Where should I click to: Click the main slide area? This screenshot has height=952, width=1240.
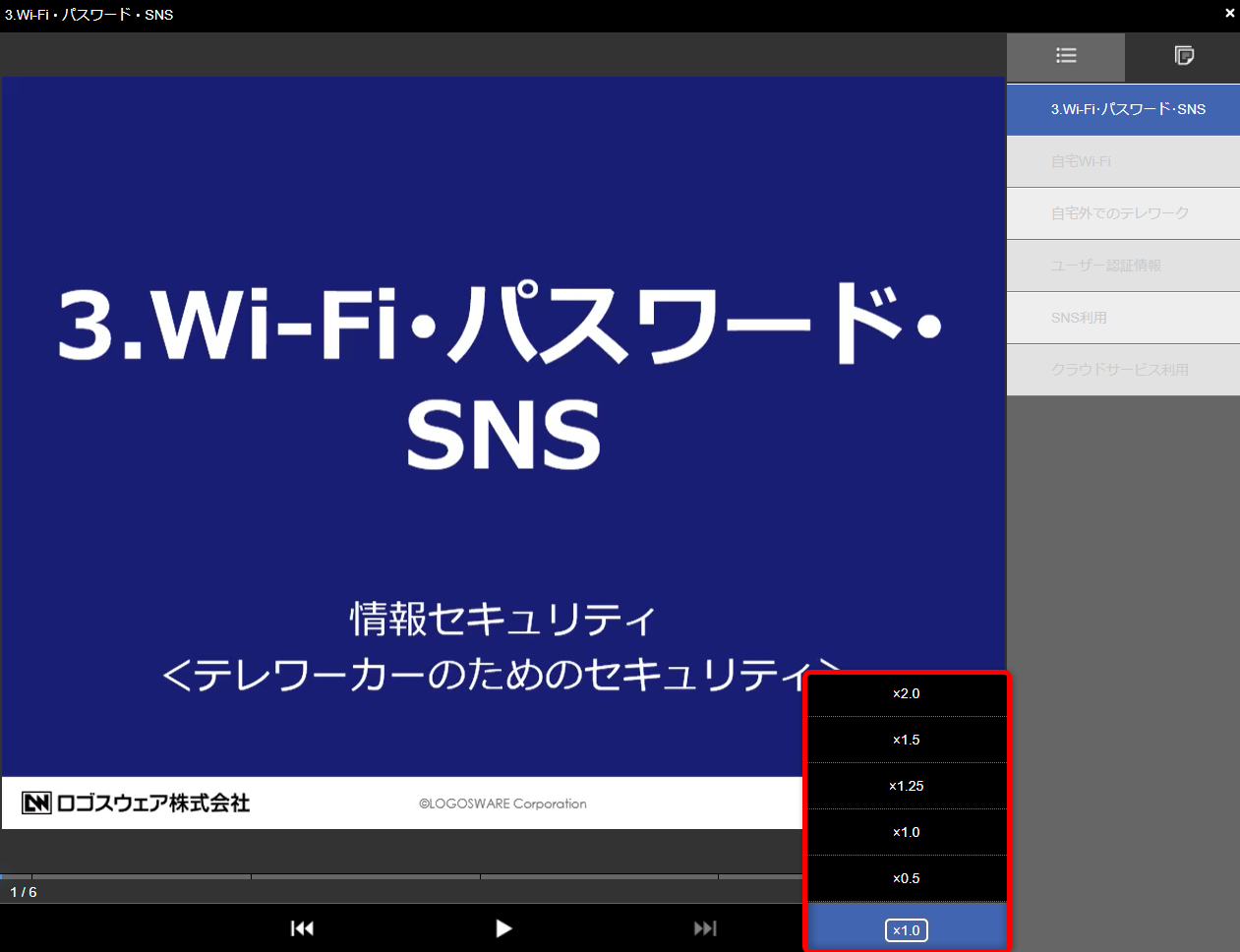click(x=502, y=452)
